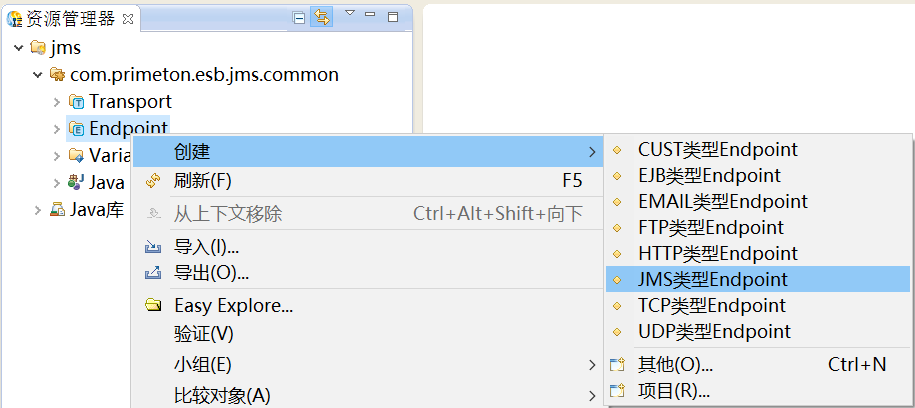Screen dimensions: 915x408
Task: Expand the Transport tree node
Action: pos(56,102)
